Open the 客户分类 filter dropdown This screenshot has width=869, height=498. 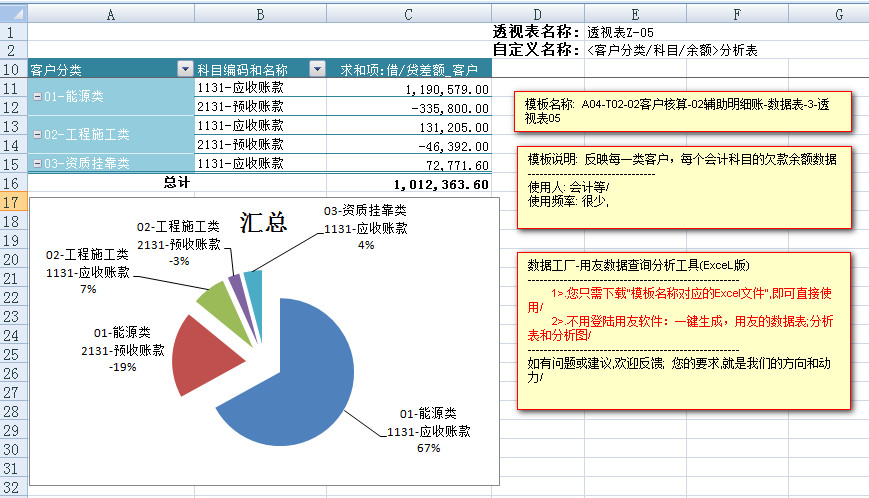click(x=184, y=69)
